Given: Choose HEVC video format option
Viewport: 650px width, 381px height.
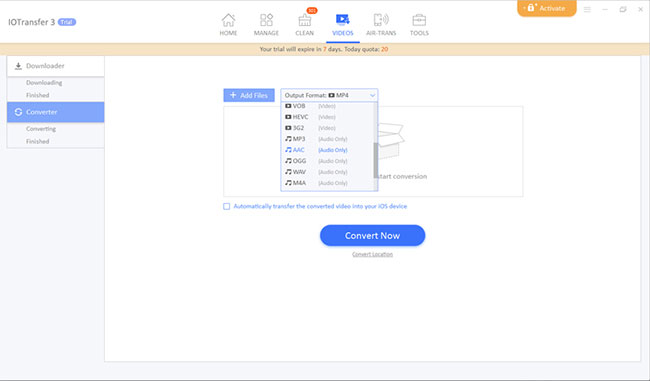Looking at the screenshot, I should tap(327, 117).
